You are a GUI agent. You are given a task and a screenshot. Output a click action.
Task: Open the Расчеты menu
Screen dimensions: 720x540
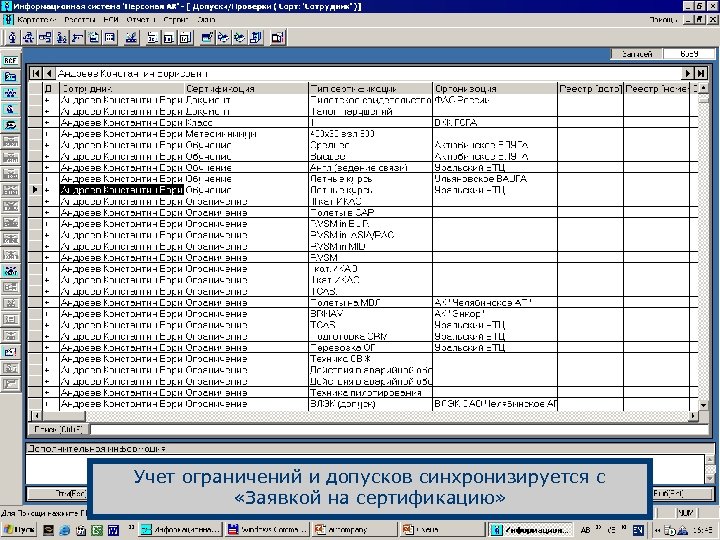pos(79,20)
